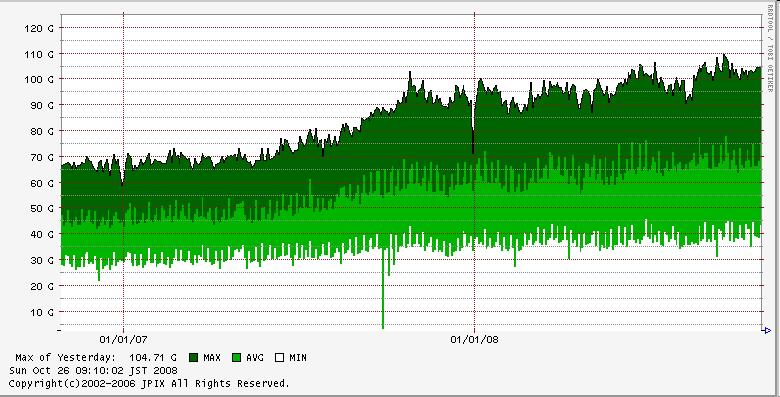Click the vertical RRDTOOL / TOBI OETIKER text

coord(770,50)
